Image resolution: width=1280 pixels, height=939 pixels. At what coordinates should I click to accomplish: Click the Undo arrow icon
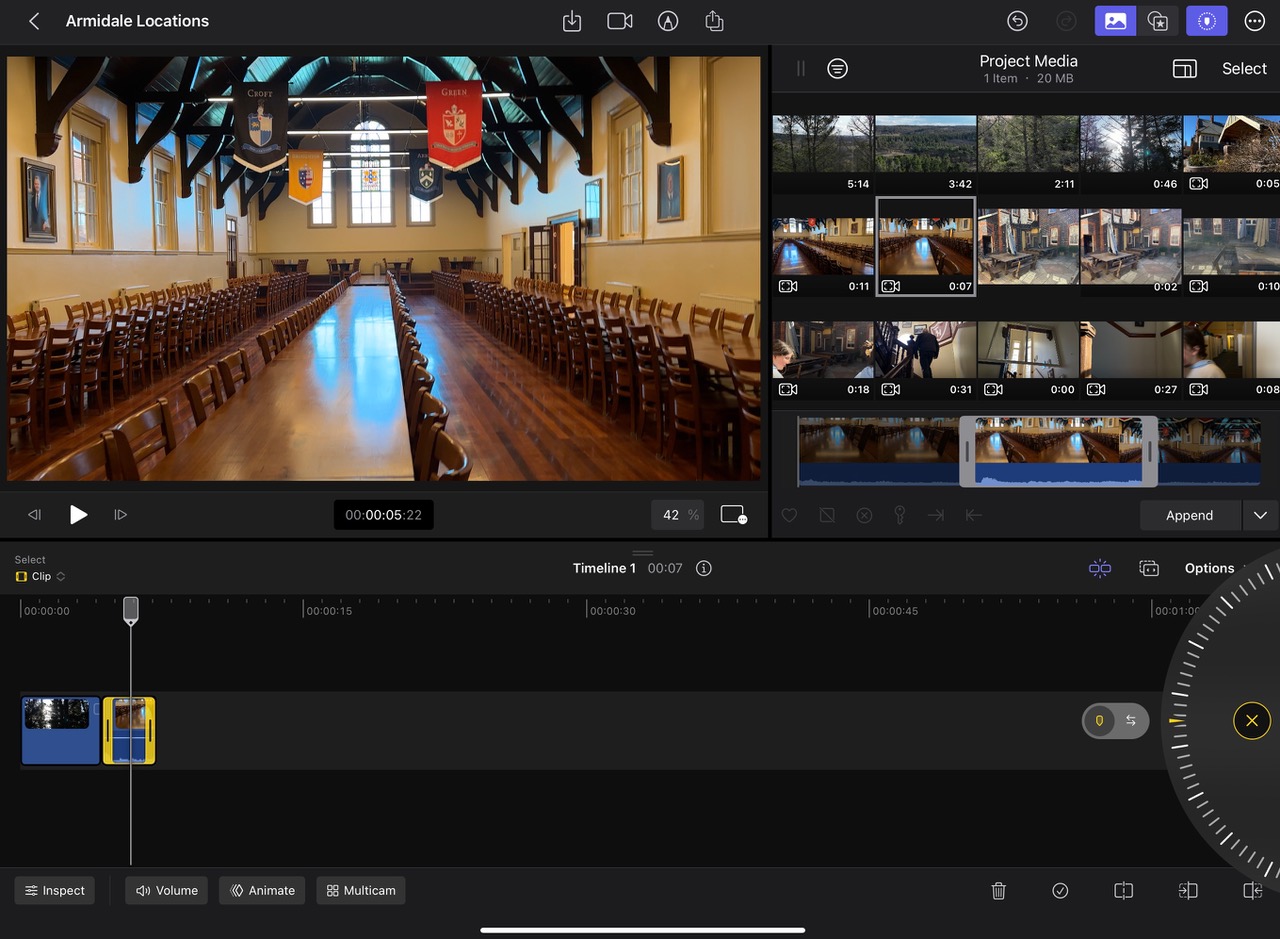1017,21
